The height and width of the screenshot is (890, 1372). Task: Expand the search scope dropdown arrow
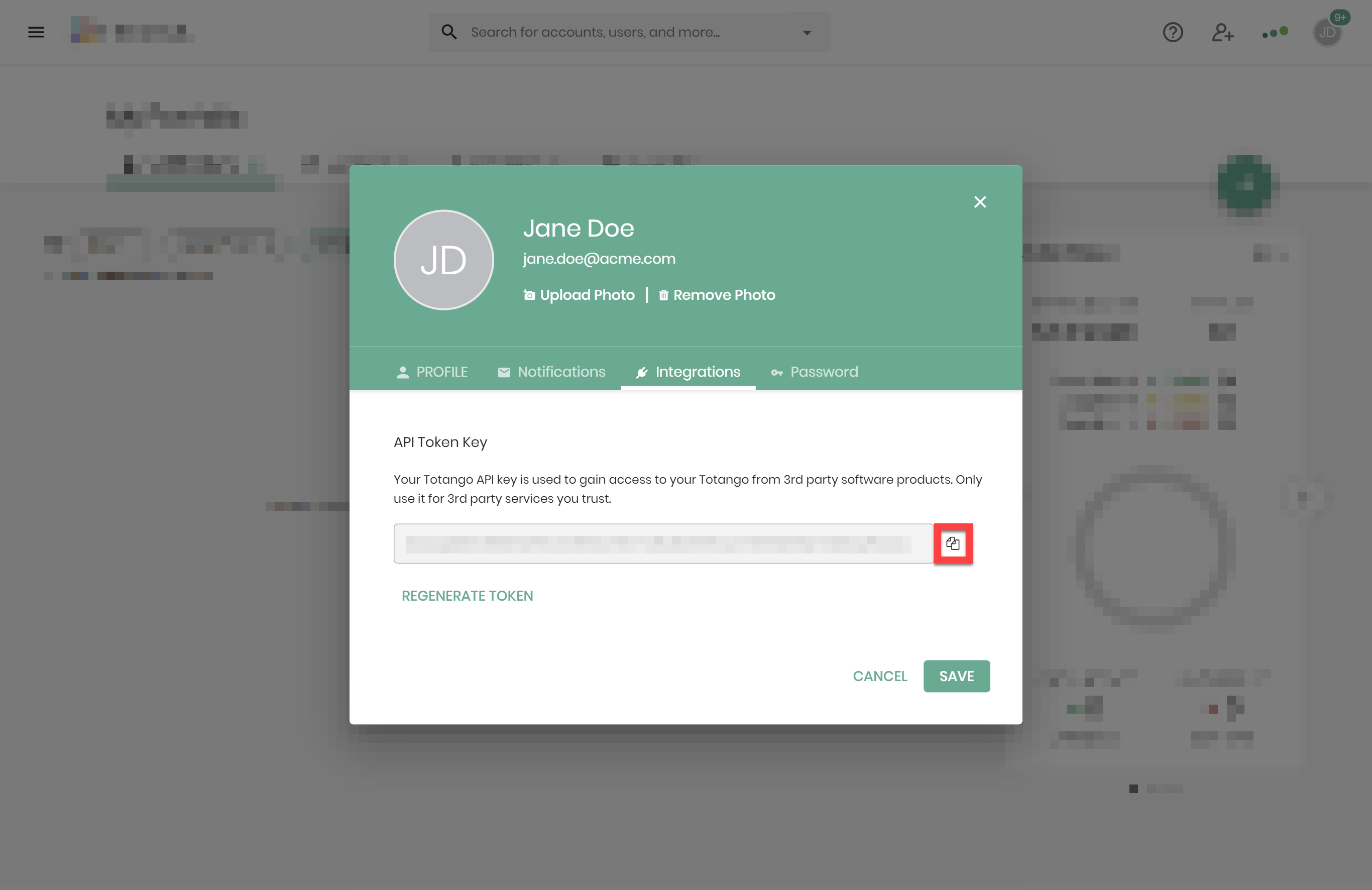(807, 33)
